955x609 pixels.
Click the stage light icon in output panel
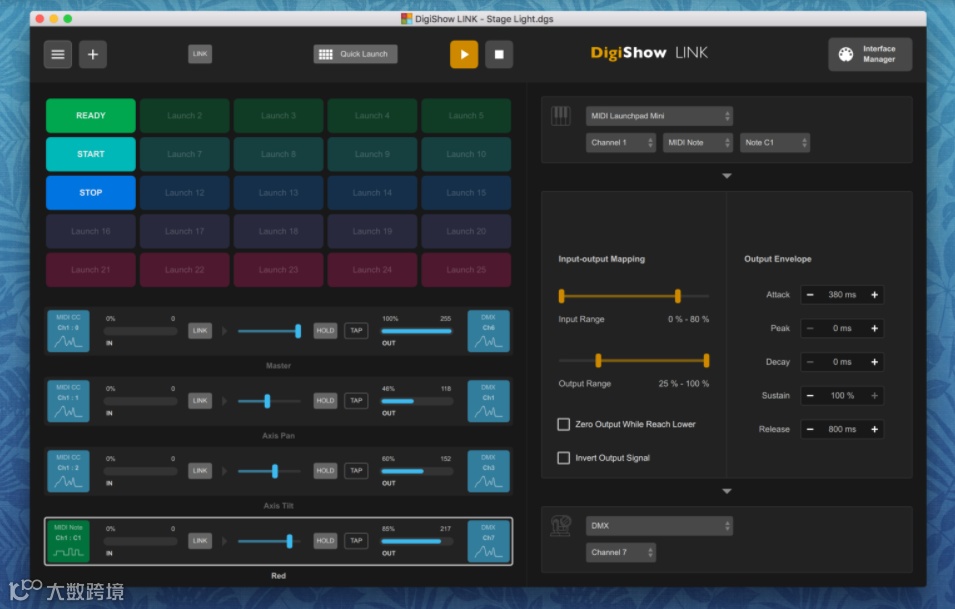(x=560, y=526)
